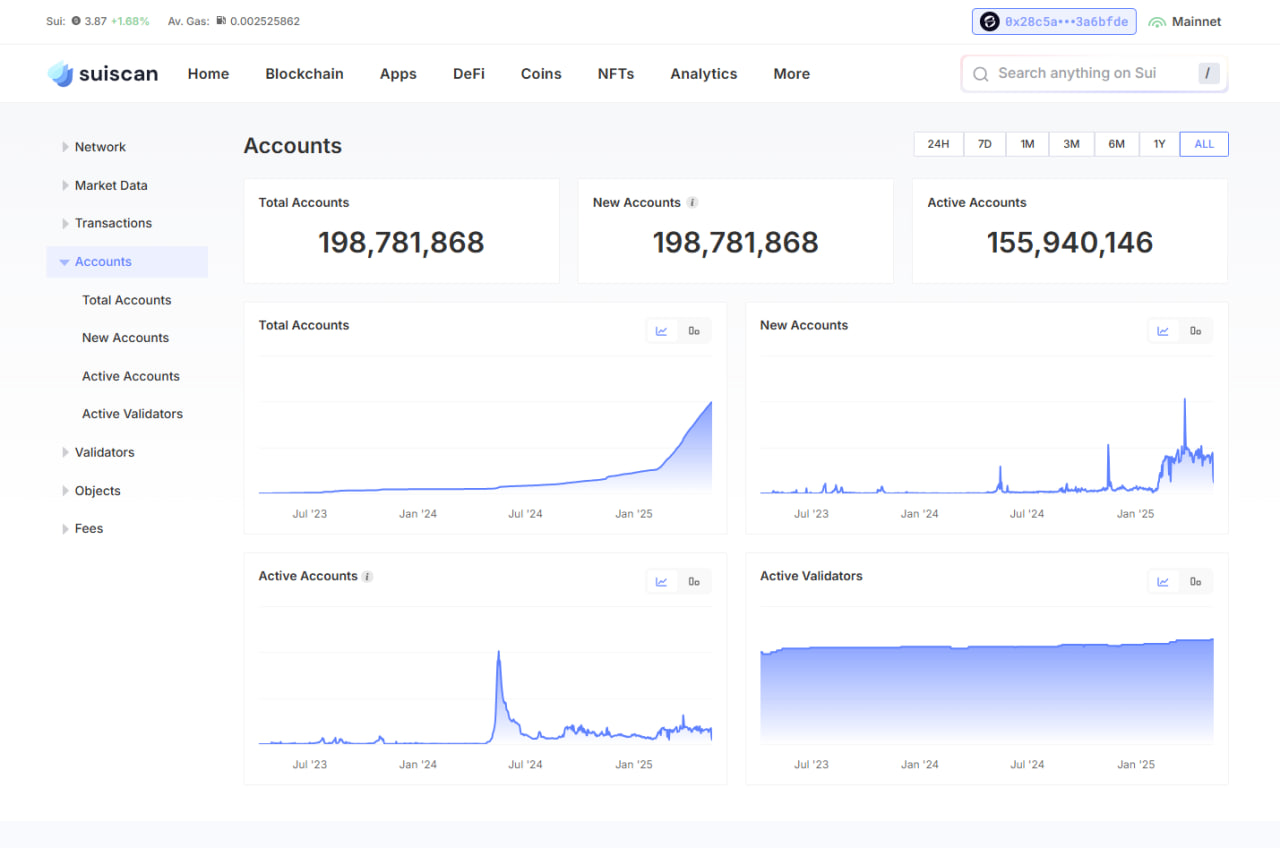Image resolution: width=1280 pixels, height=848 pixels.
Task: Click the info icon beside New Accounts
Action: click(692, 203)
